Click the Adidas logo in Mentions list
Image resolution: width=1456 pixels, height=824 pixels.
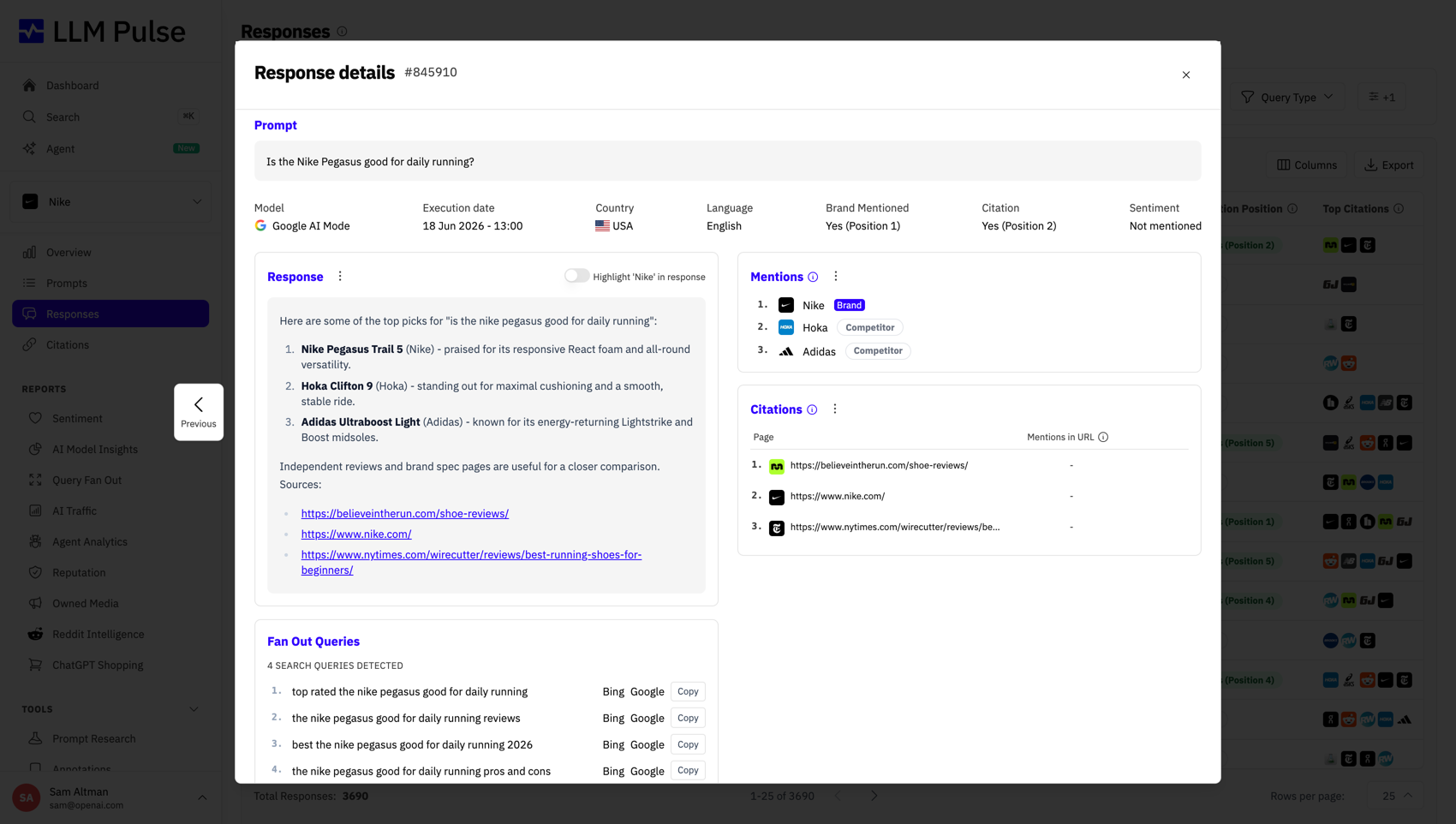point(785,351)
